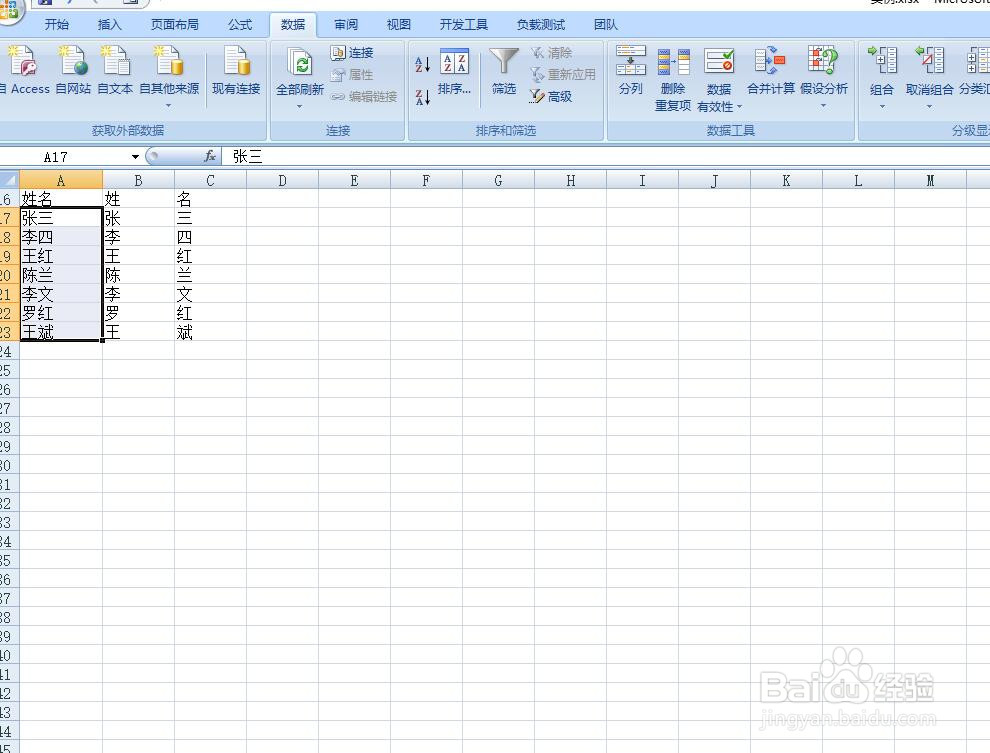Expand the 假设分析 dropdown arrow
The image size is (990, 753).
[x=823, y=105]
